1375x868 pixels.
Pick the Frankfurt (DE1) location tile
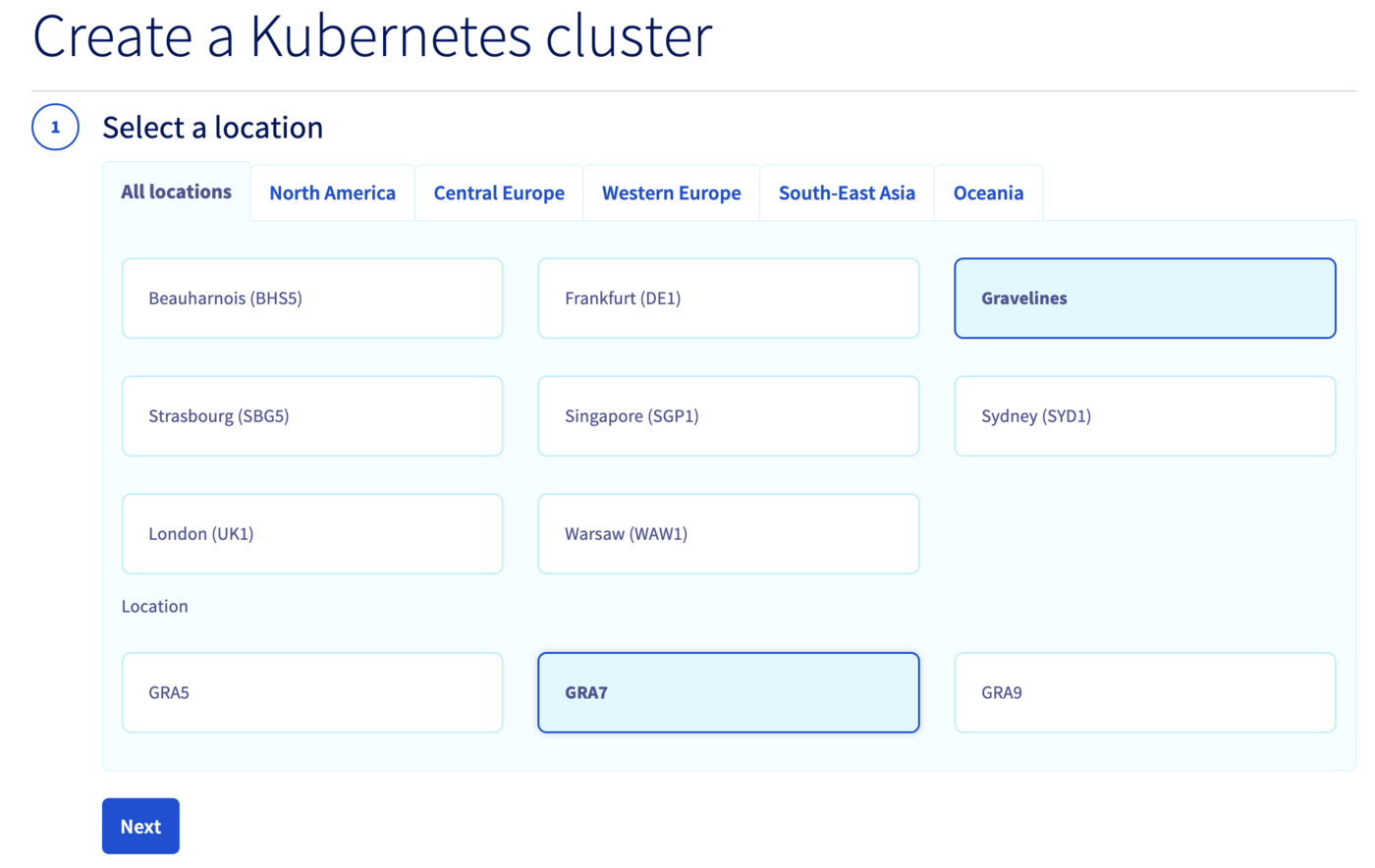[x=728, y=298]
